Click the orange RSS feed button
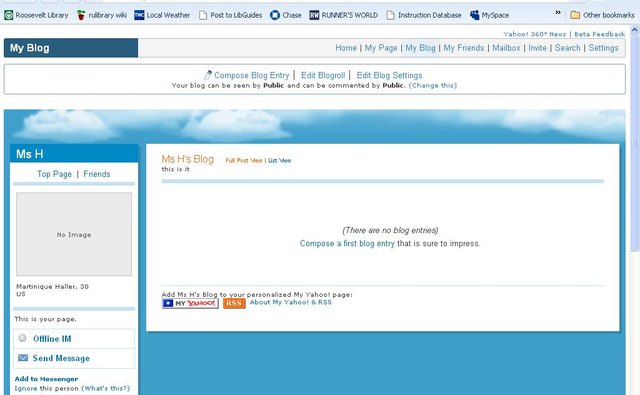Screen dimensions: 640x395 234,303
